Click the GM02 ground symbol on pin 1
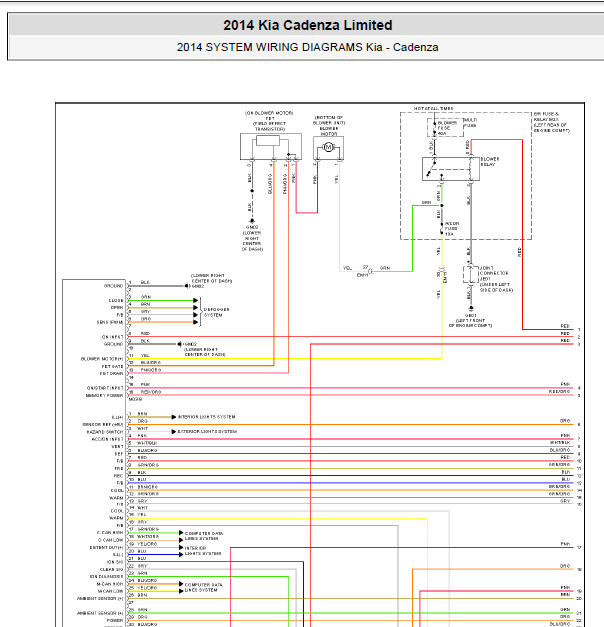The height and width of the screenshot is (627, 604). [186, 286]
